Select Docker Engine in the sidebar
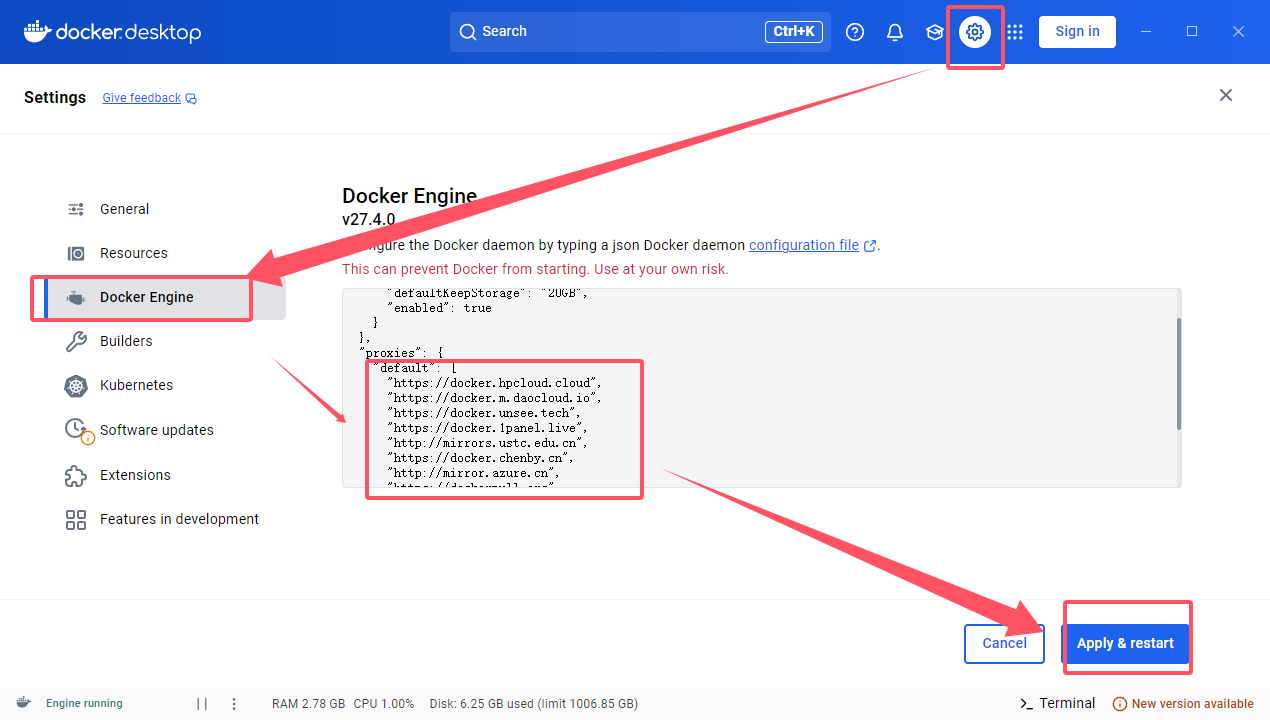The height and width of the screenshot is (720, 1270). (x=165, y=297)
